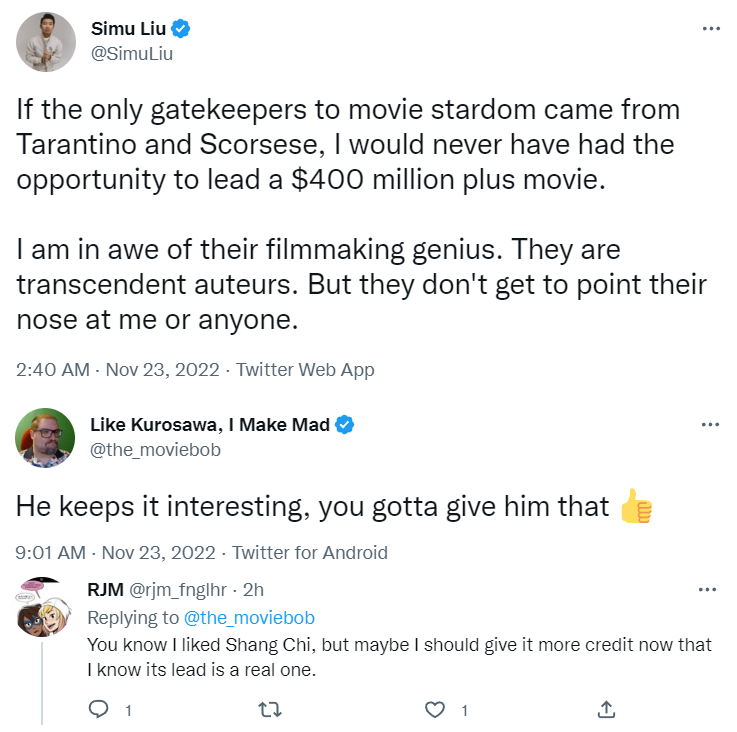Share RJM's reply via the share icon
This screenshot has width=737, height=732.
pos(605,710)
